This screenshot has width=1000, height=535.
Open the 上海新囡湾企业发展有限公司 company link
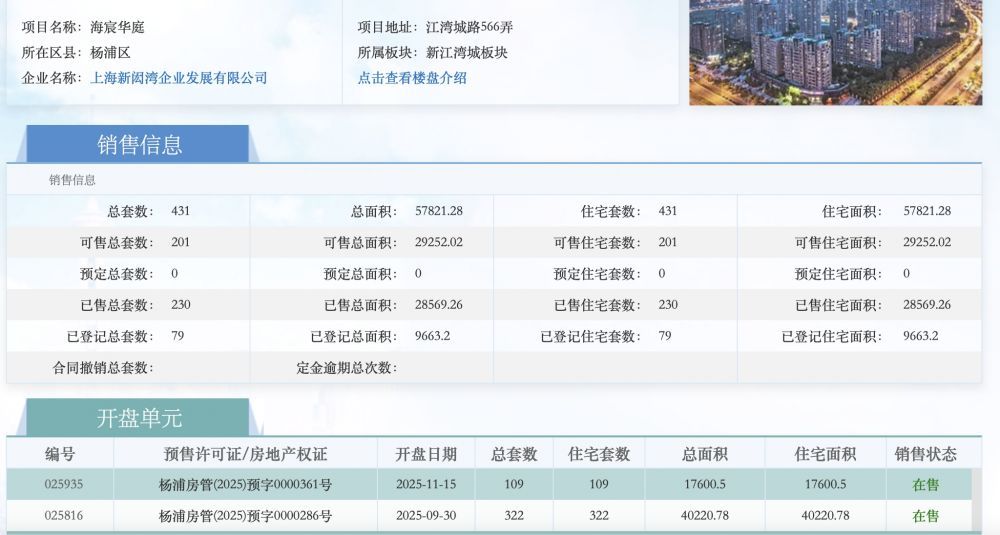coord(179,78)
